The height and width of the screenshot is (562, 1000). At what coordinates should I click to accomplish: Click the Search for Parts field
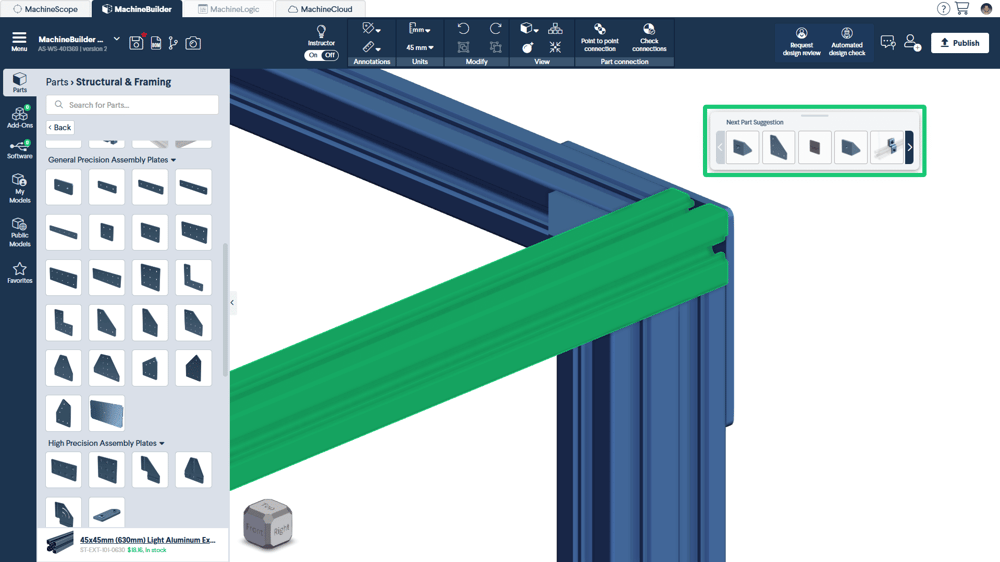pos(132,105)
